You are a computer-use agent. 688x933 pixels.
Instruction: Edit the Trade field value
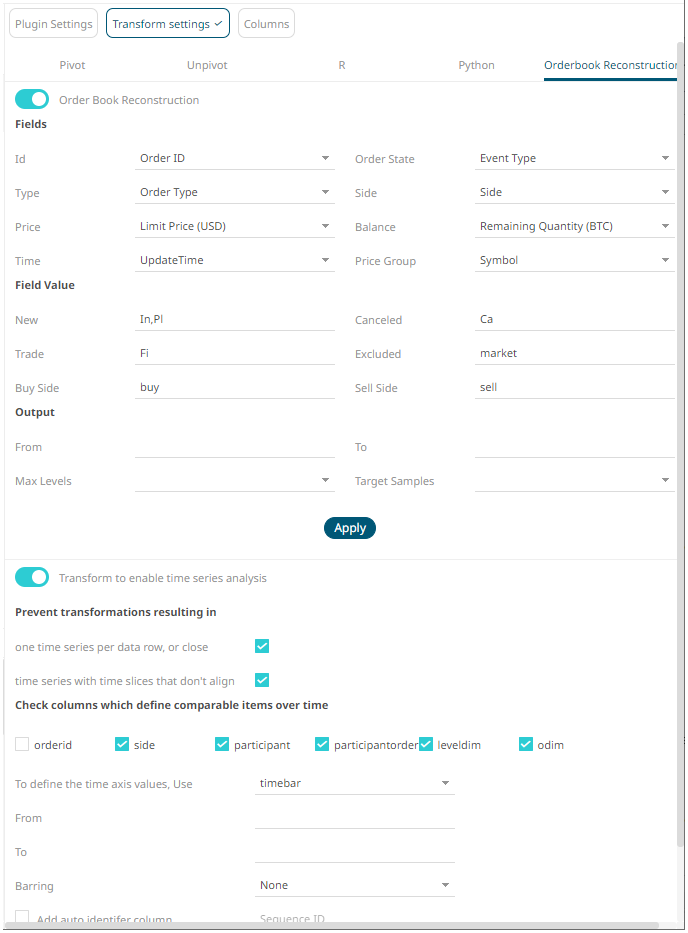pos(234,353)
